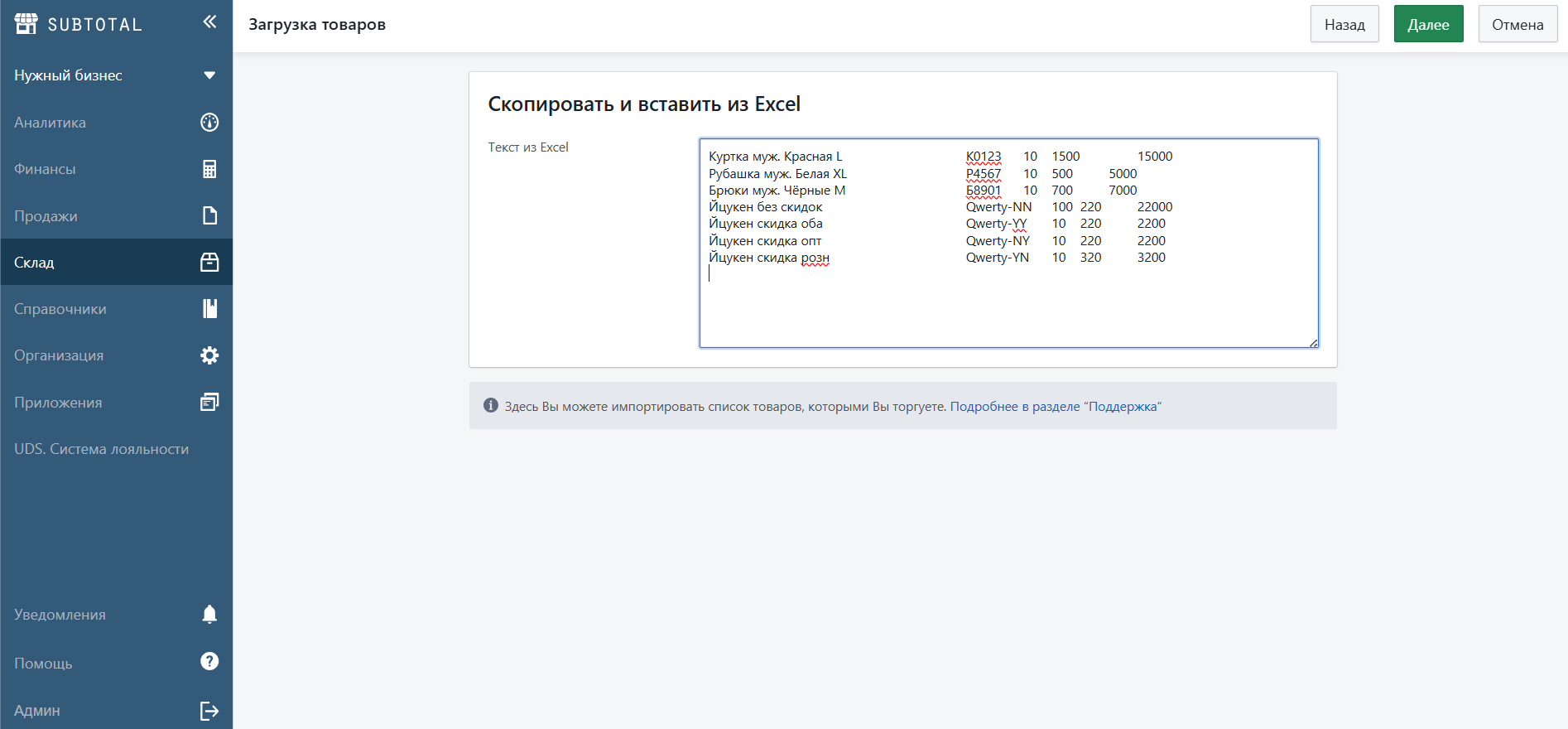Open UDS. Система лояльности menu item
This screenshot has width=1568, height=729.
101,449
